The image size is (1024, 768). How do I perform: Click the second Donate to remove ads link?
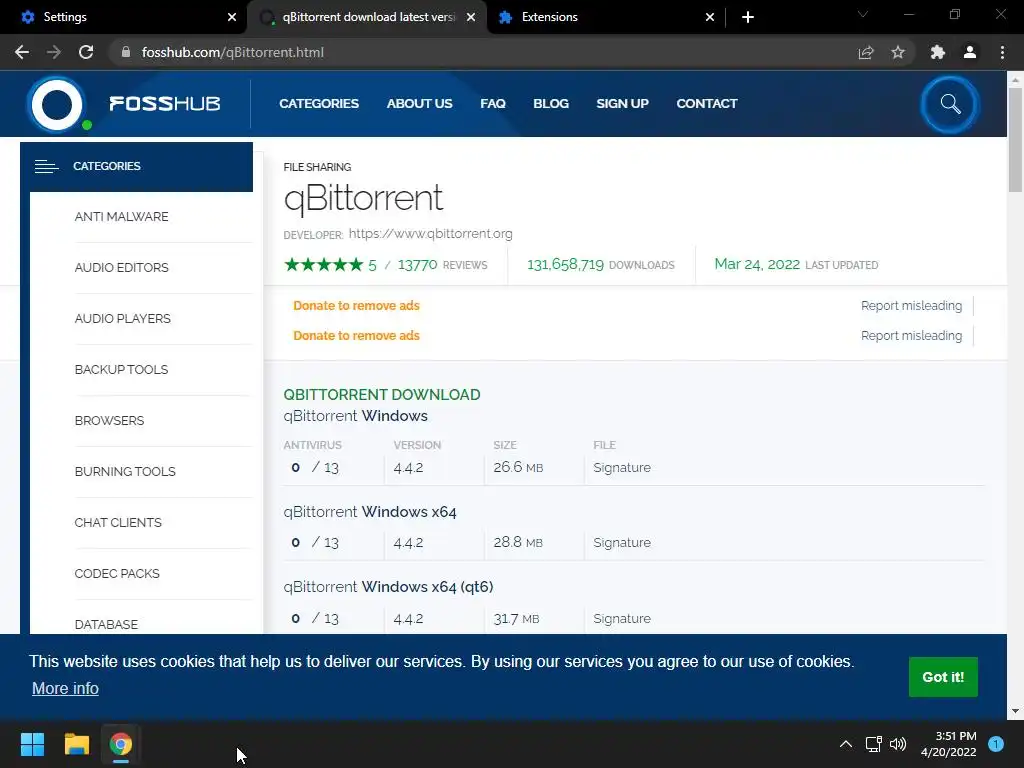[x=356, y=336]
